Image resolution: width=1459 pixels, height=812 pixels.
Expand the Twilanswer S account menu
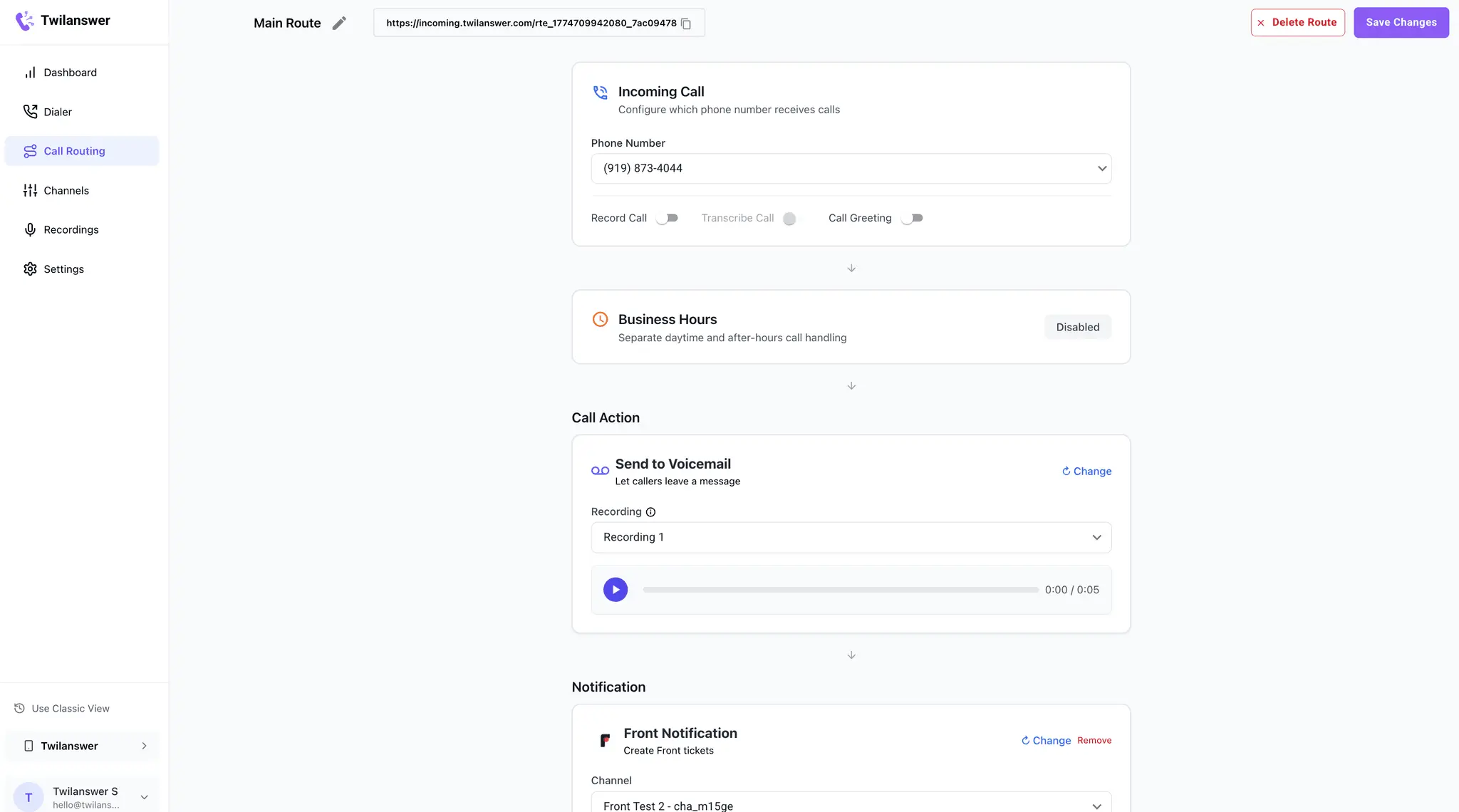coord(144,798)
